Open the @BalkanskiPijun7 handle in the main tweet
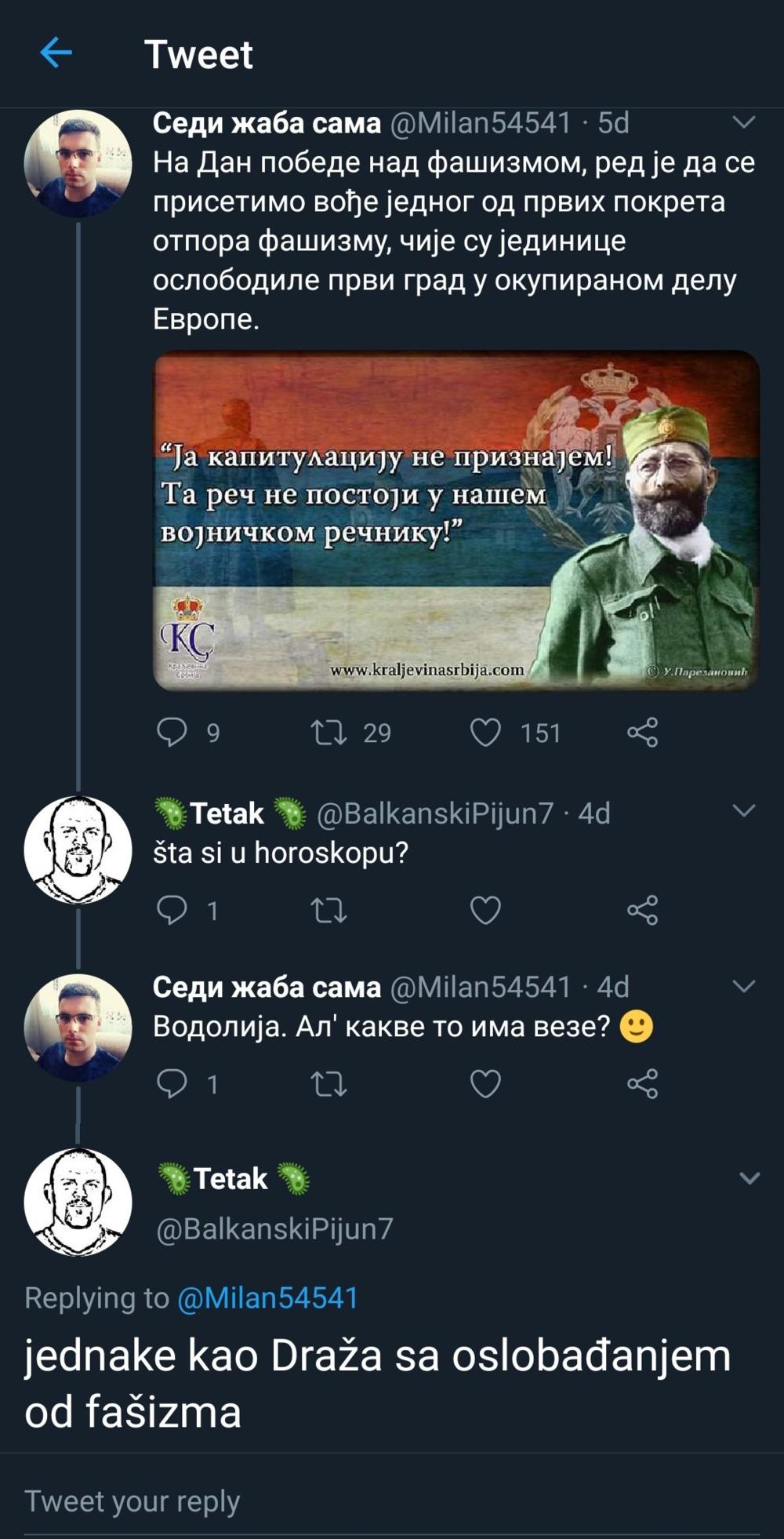Screen dimensions: 784x1539 point(274,1228)
